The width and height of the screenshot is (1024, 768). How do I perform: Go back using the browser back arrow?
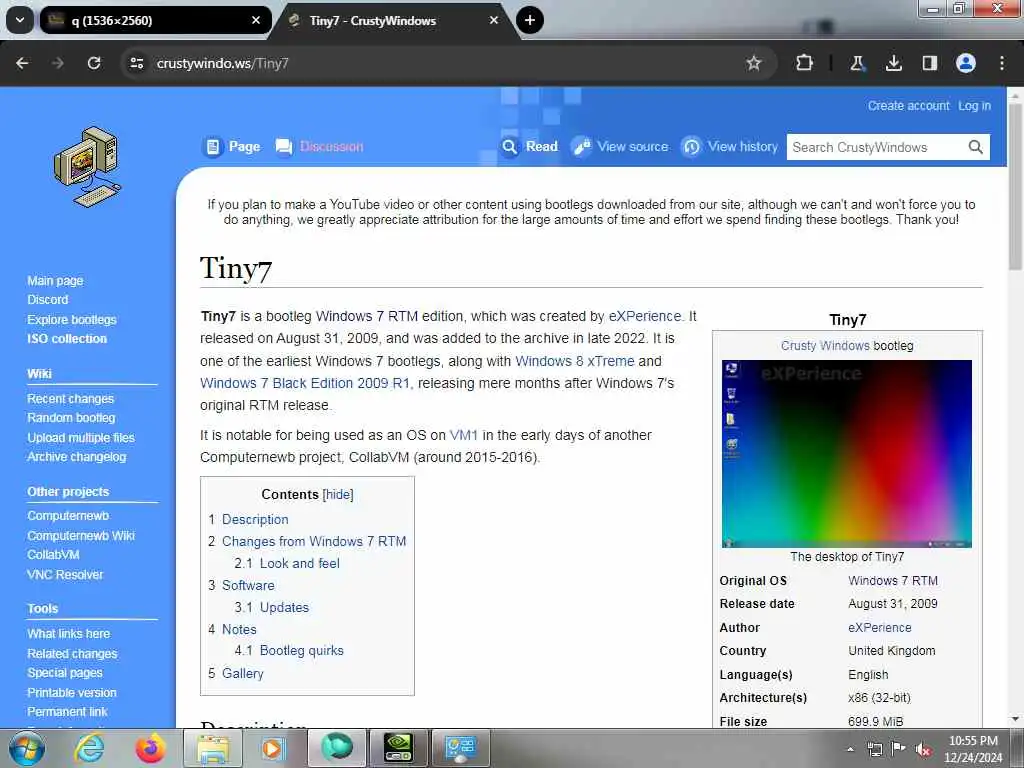[x=22, y=63]
